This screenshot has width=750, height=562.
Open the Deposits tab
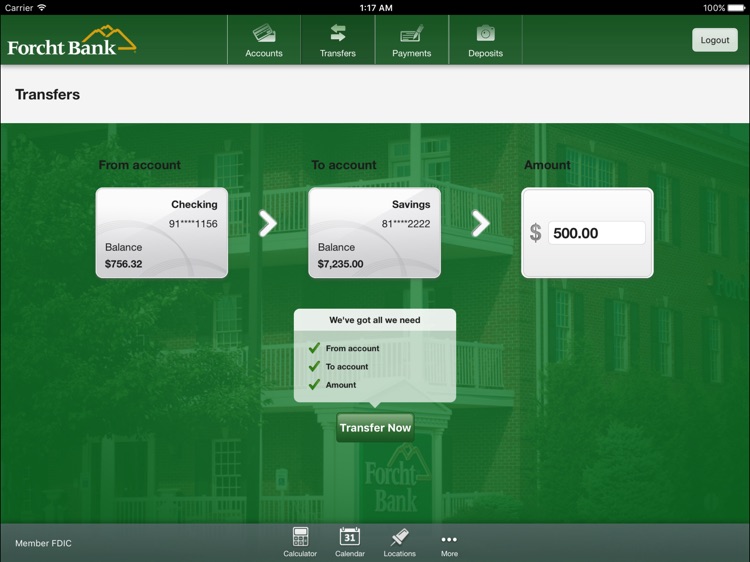click(485, 40)
